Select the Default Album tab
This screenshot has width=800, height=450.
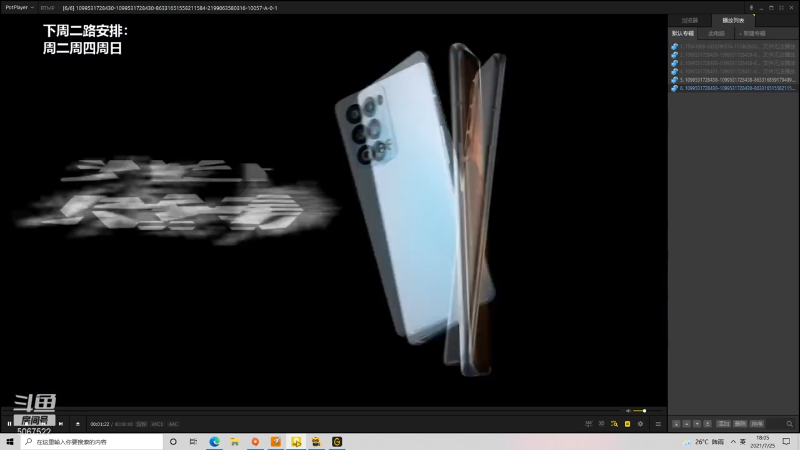click(x=683, y=34)
